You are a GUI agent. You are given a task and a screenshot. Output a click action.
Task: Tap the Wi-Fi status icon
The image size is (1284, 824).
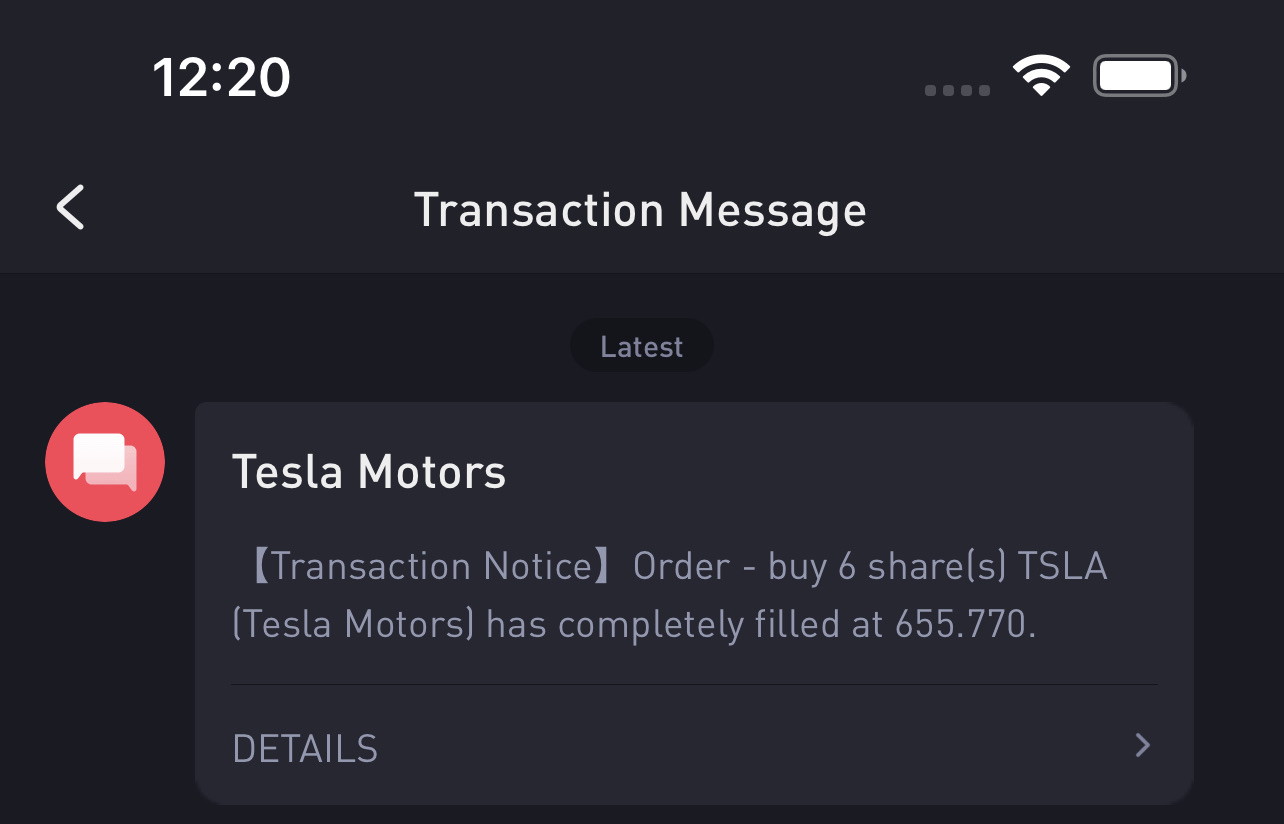click(x=1041, y=76)
